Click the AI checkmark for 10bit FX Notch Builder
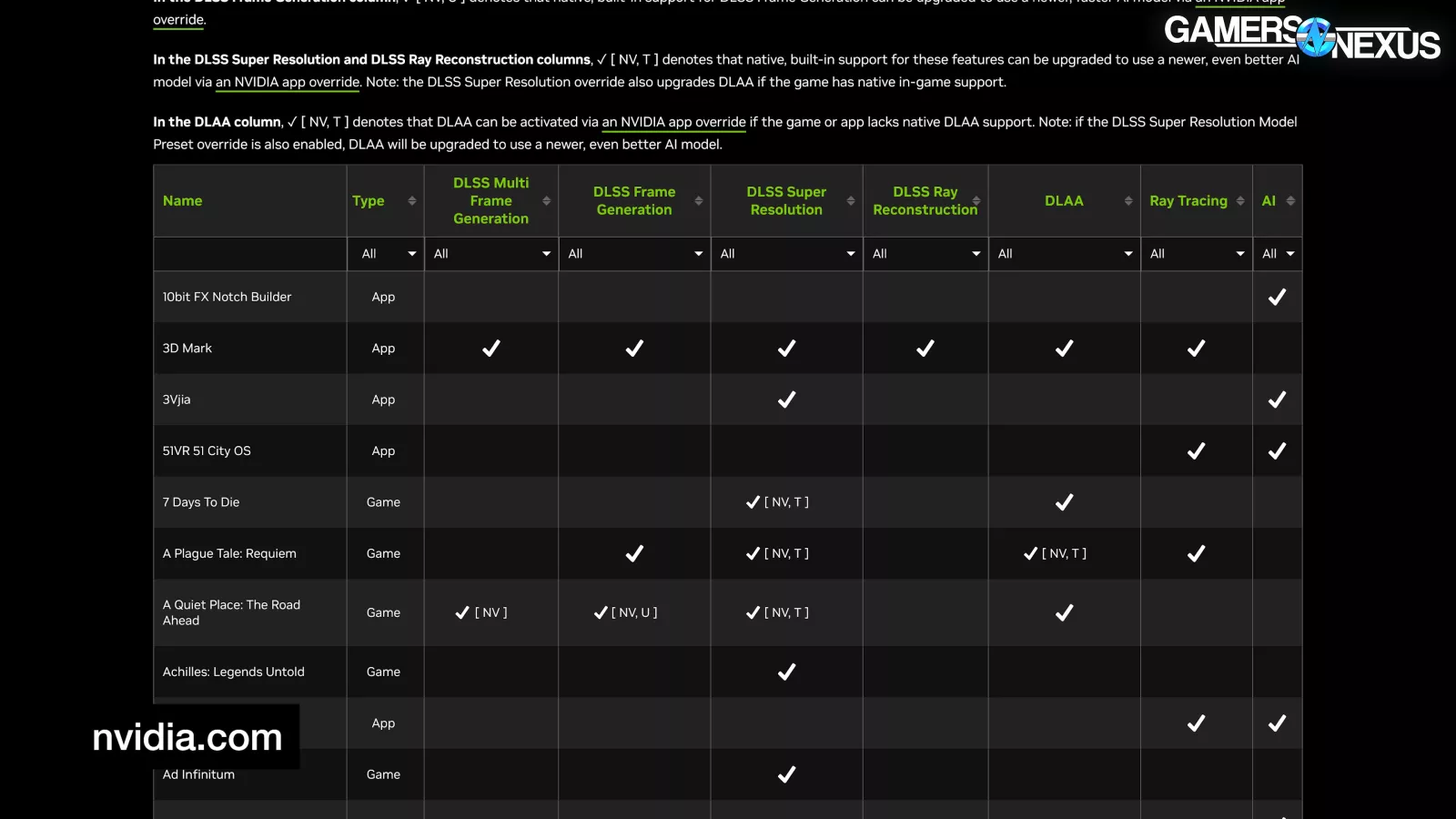The image size is (1456, 819). pos(1277,297)
